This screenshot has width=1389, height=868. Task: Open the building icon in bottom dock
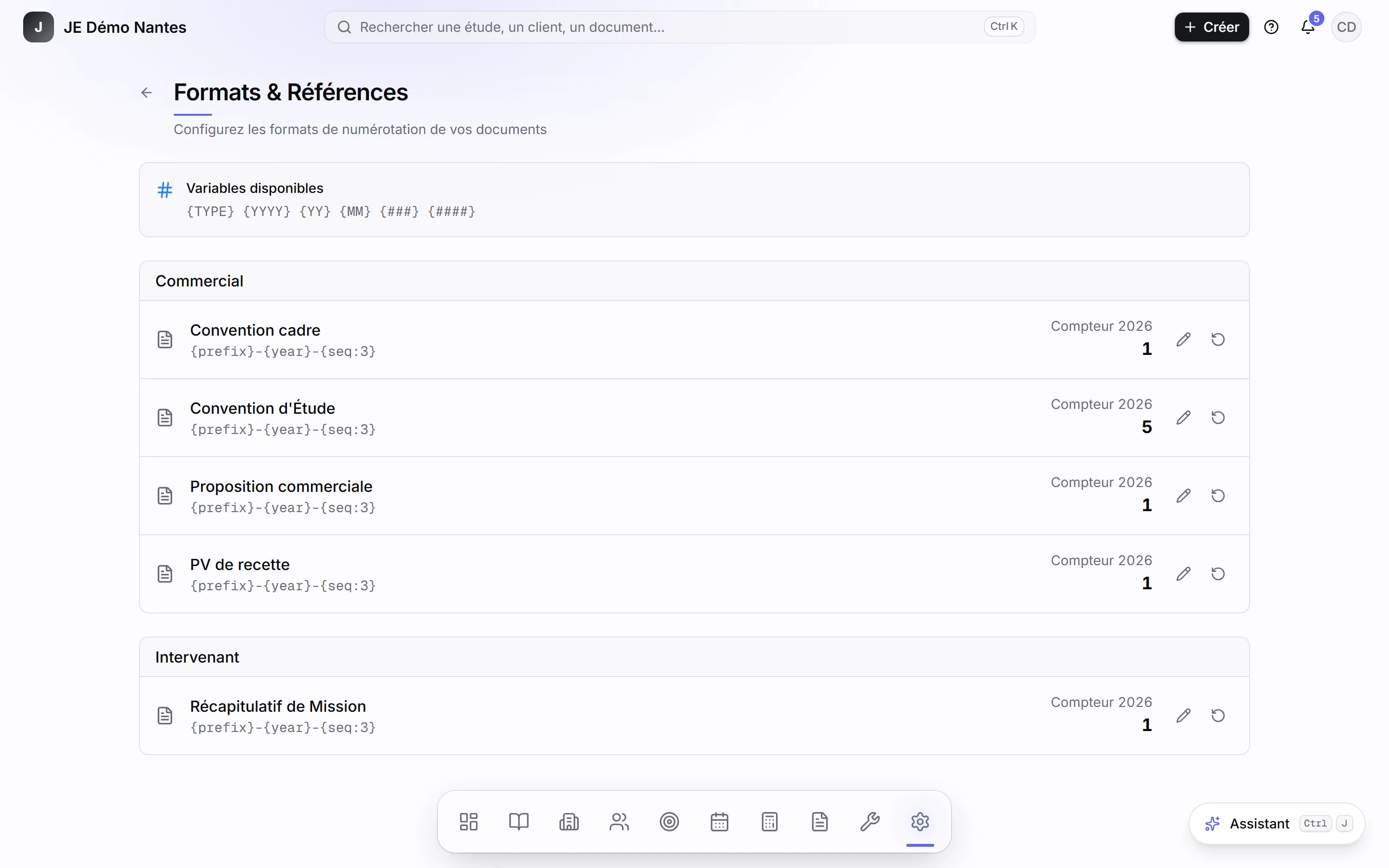tap(569, 822)
